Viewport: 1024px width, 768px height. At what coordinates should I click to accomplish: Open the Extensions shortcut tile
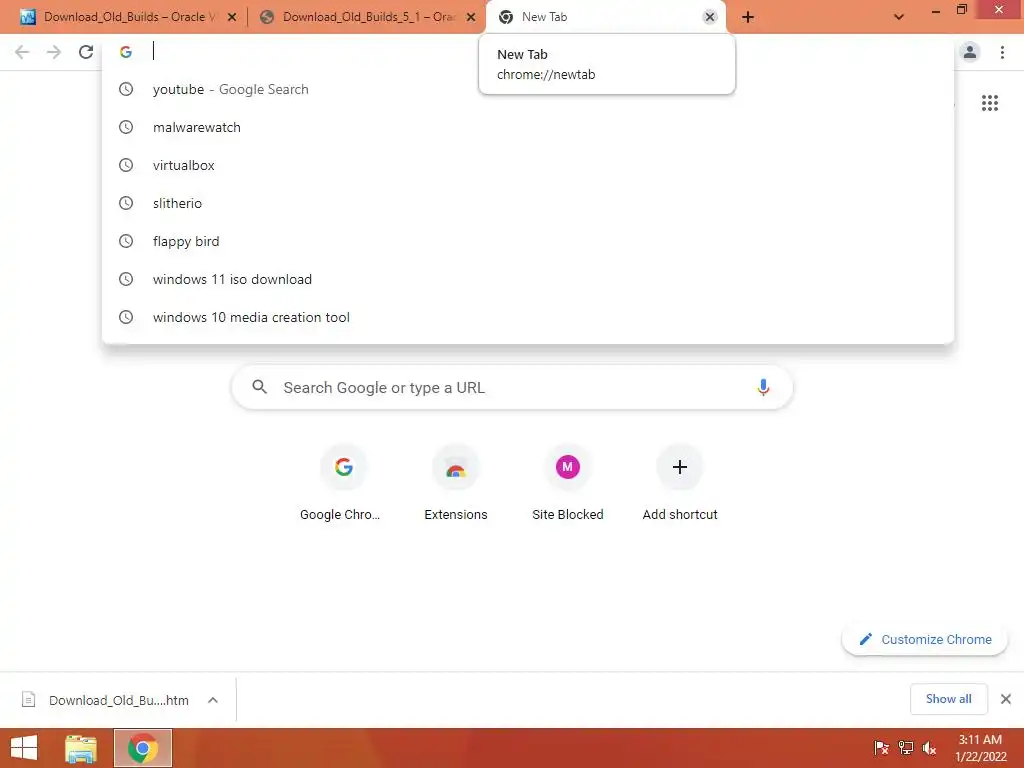(x=455, y=483)
